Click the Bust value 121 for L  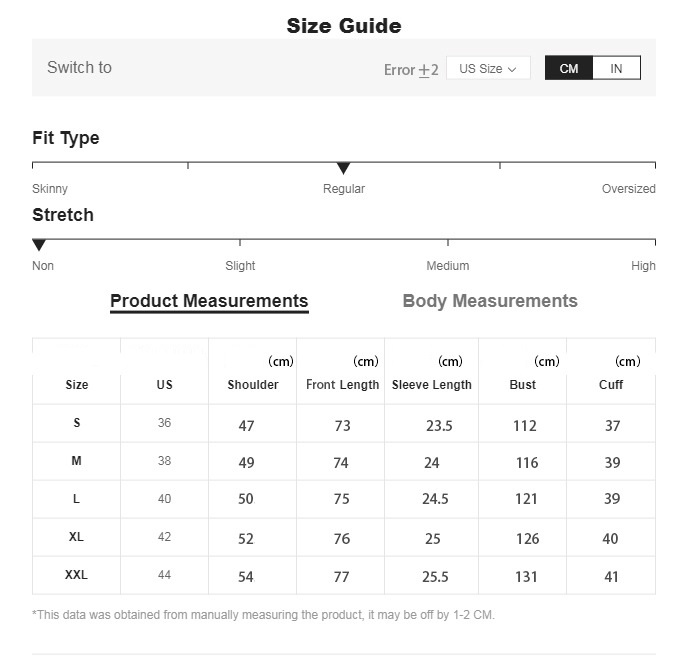pos(525,500)
